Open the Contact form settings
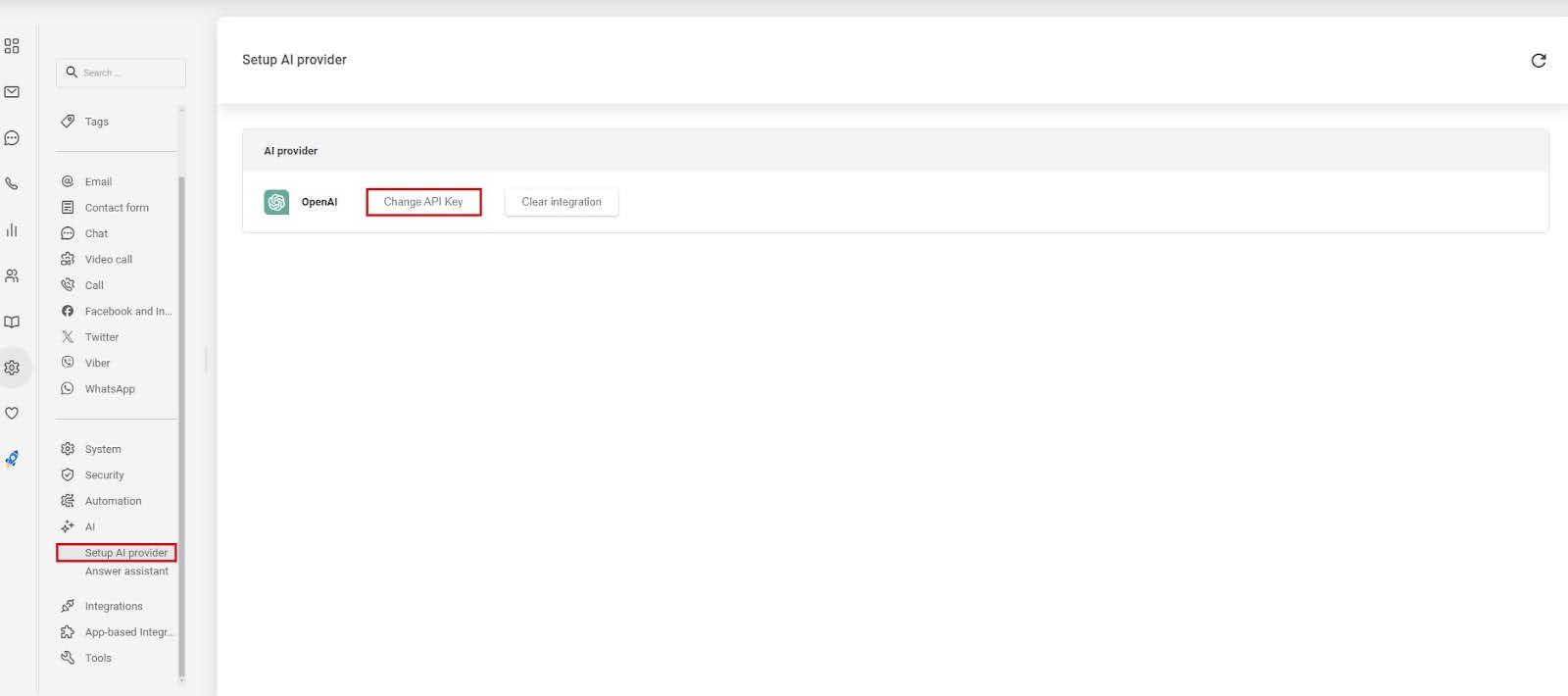 [116, 208]
